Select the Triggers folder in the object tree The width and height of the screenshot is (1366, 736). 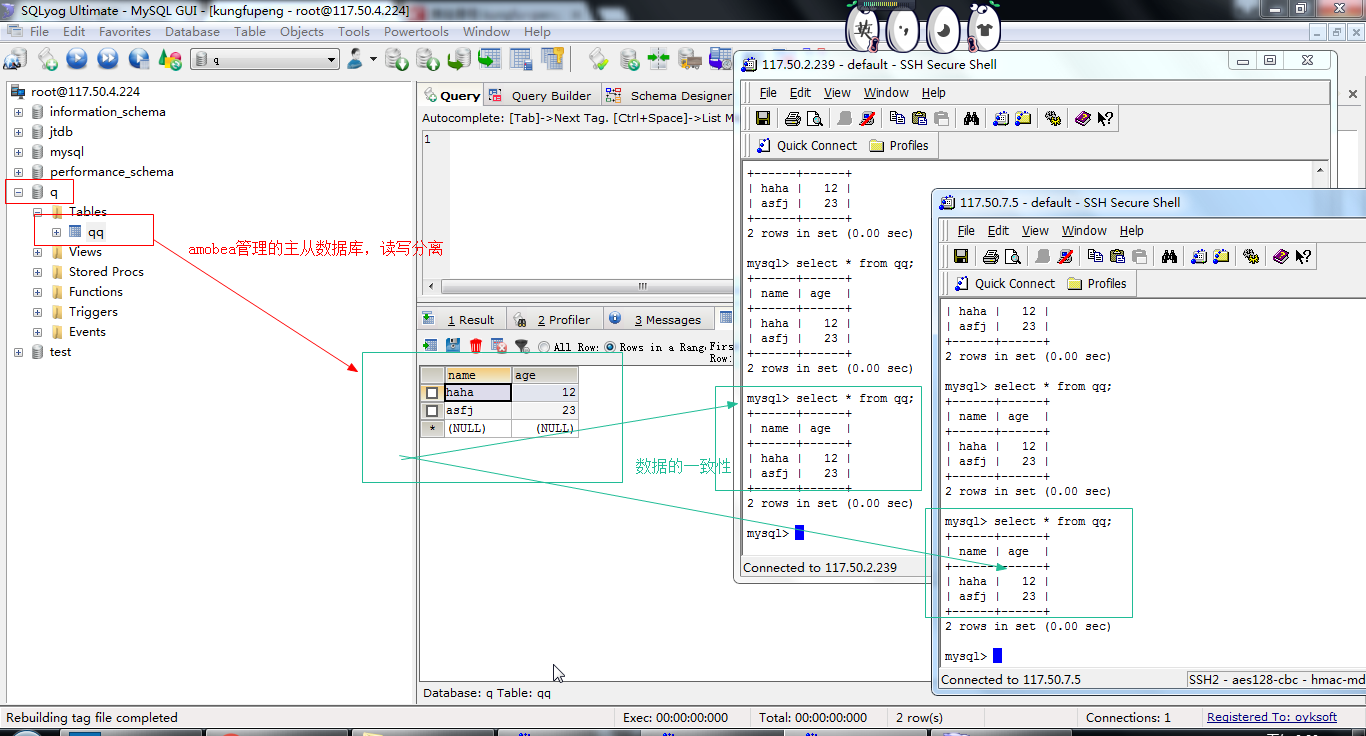(x=92, y=312)
